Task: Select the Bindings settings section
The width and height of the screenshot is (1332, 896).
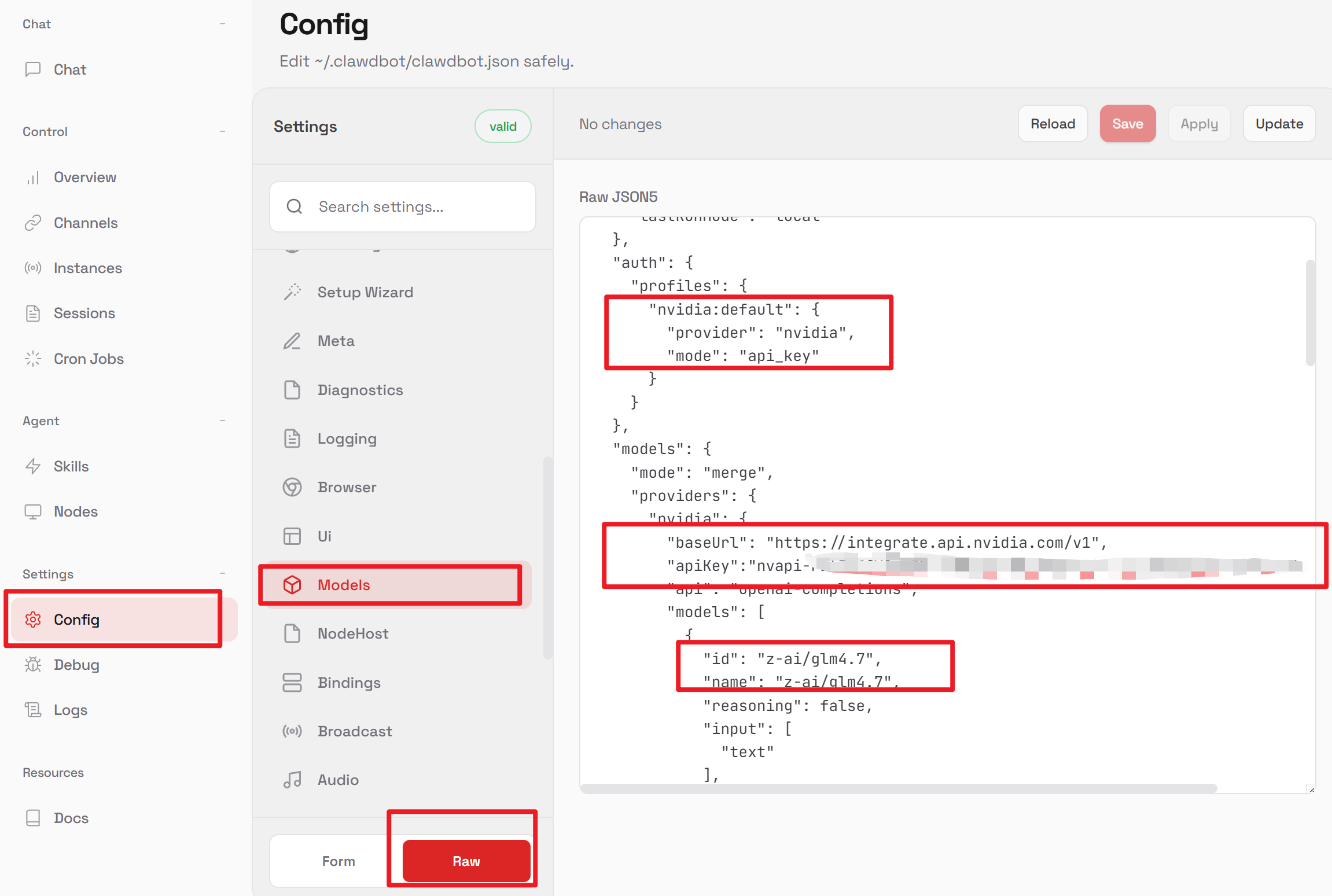Action: pyautogui.click(x=396, y=683)
